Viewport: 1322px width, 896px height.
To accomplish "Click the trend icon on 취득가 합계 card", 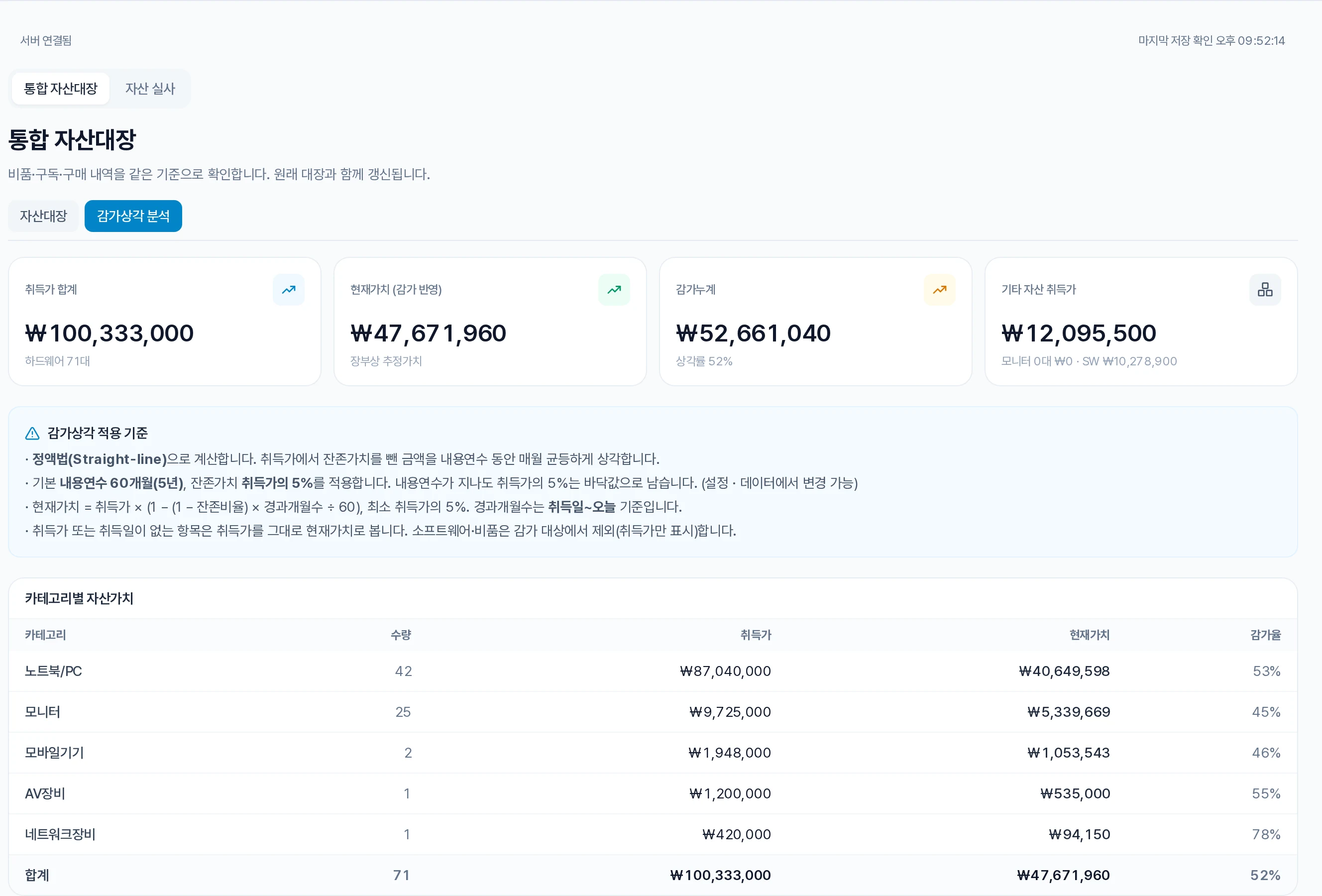I will (x=288, y=290).
